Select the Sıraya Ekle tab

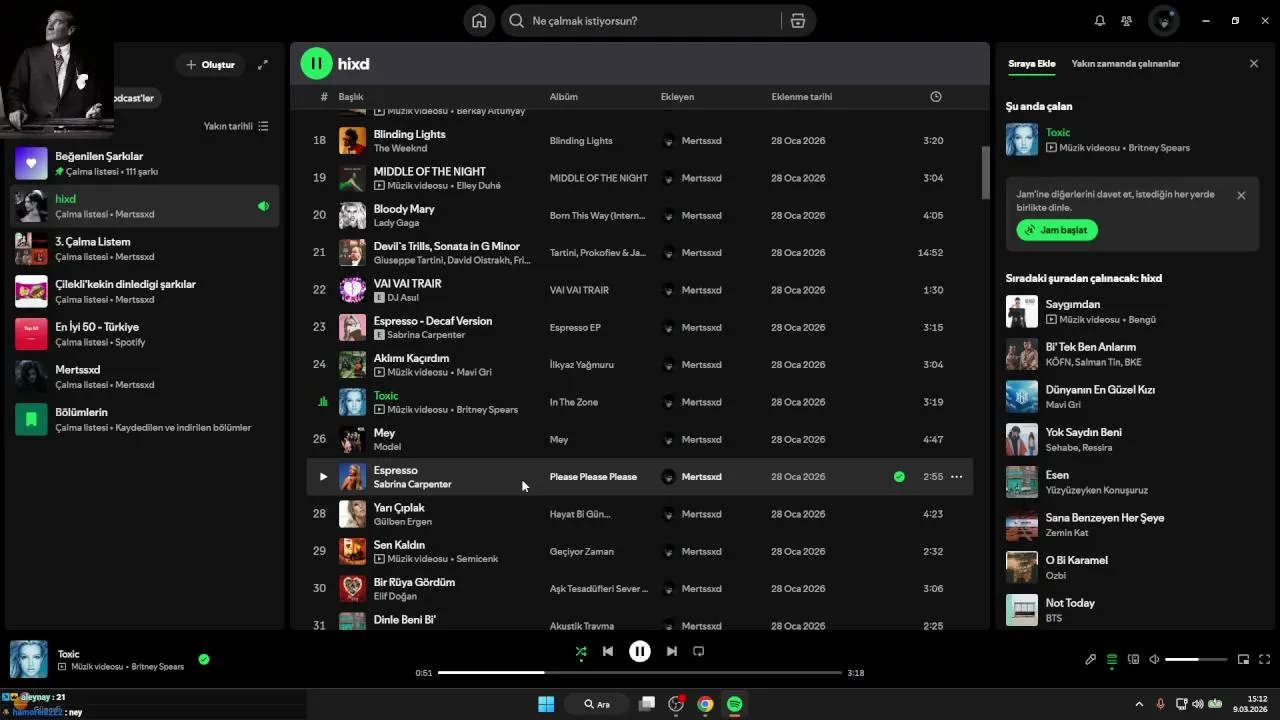pyautogui.click(x=1032, y=63)
